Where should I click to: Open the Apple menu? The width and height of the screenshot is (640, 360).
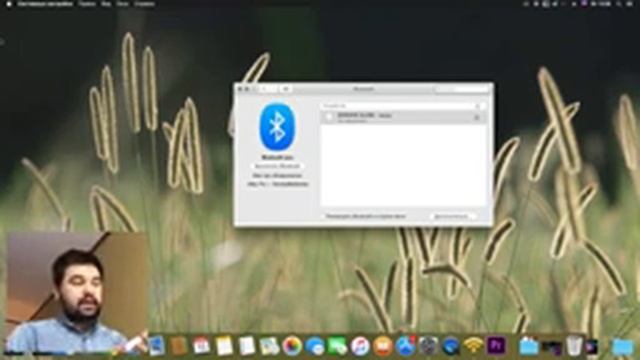[x=9, y=4]
